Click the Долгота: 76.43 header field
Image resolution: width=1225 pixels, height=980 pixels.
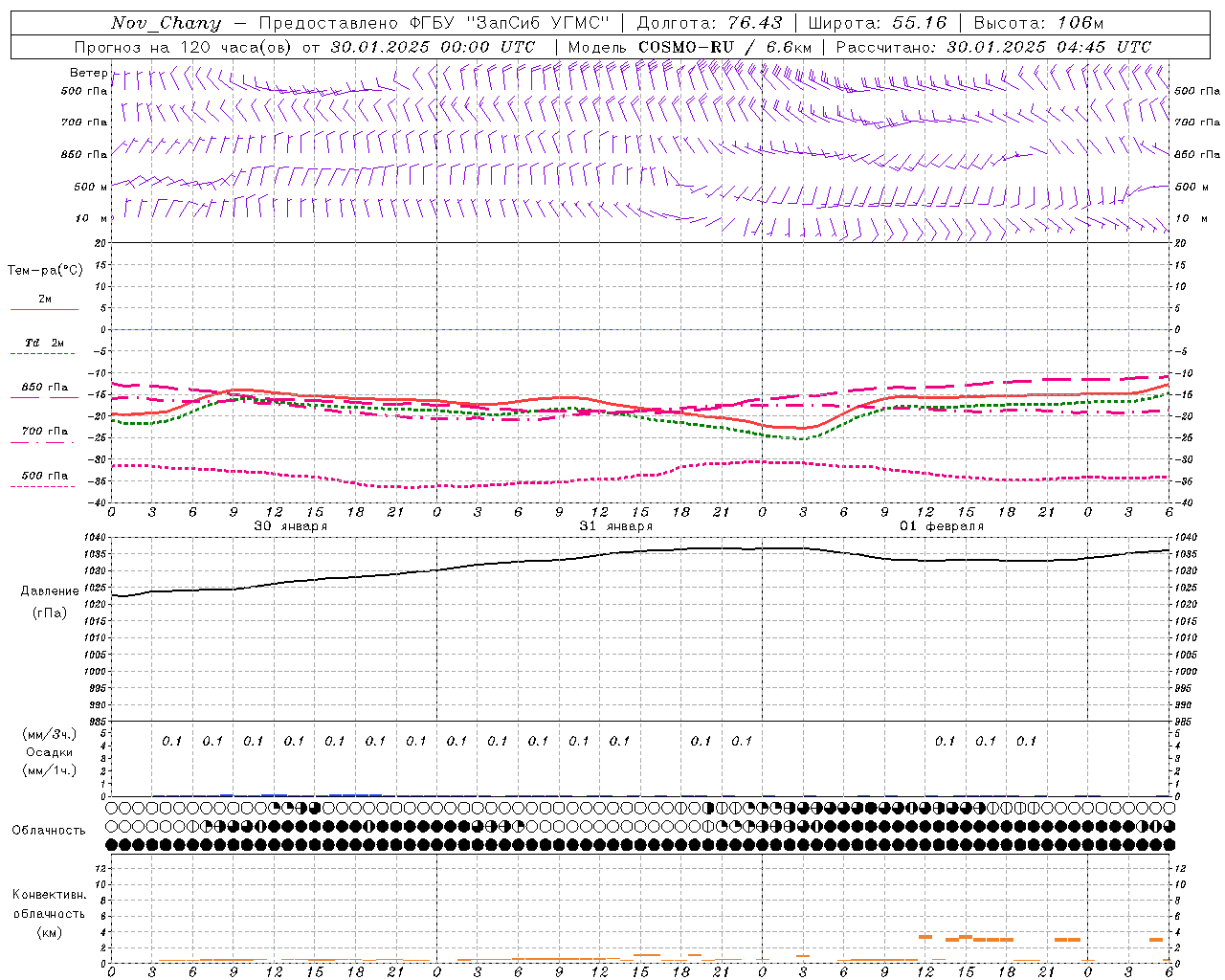click(709, 23)
